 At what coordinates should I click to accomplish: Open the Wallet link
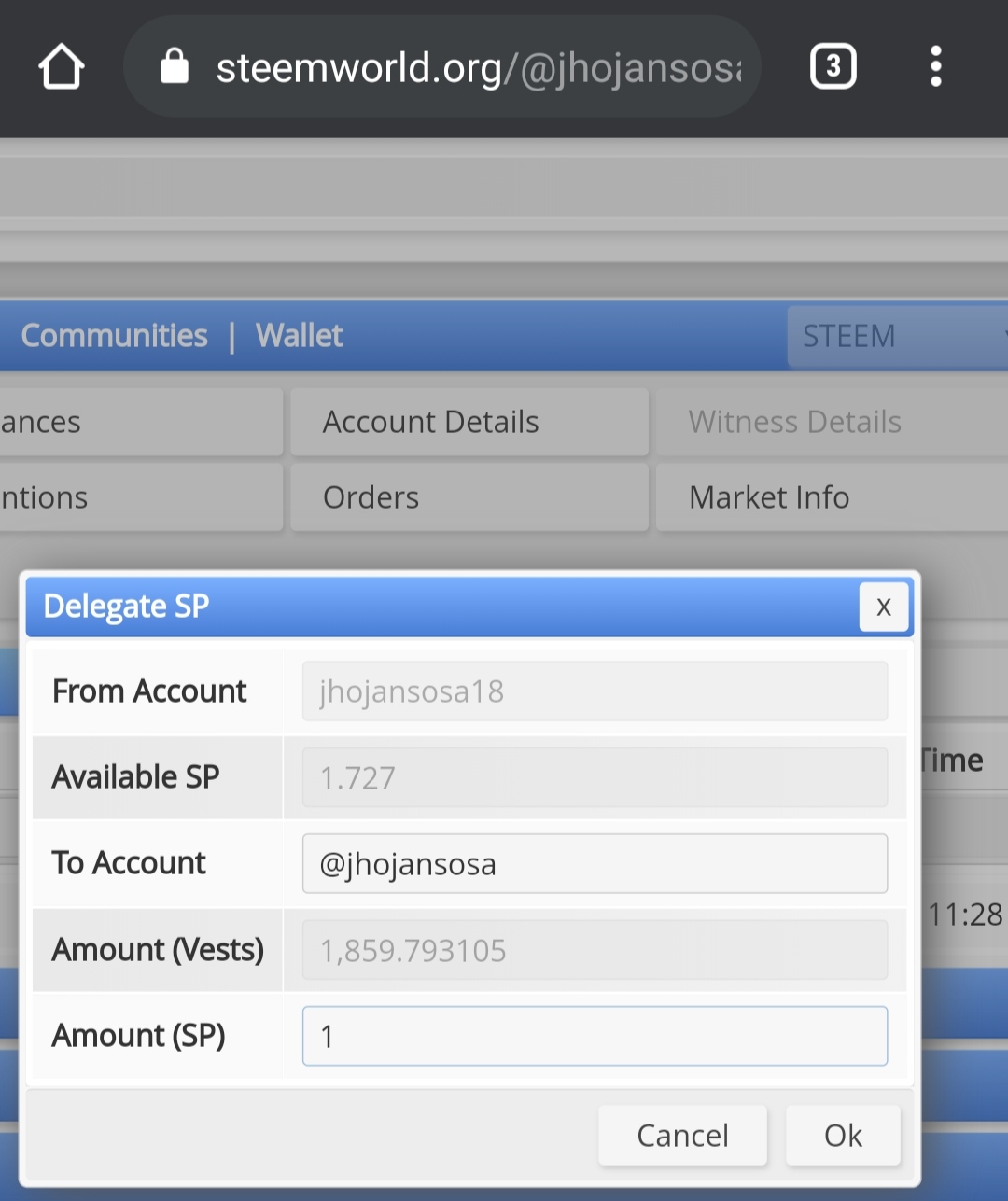click(300, 336)
